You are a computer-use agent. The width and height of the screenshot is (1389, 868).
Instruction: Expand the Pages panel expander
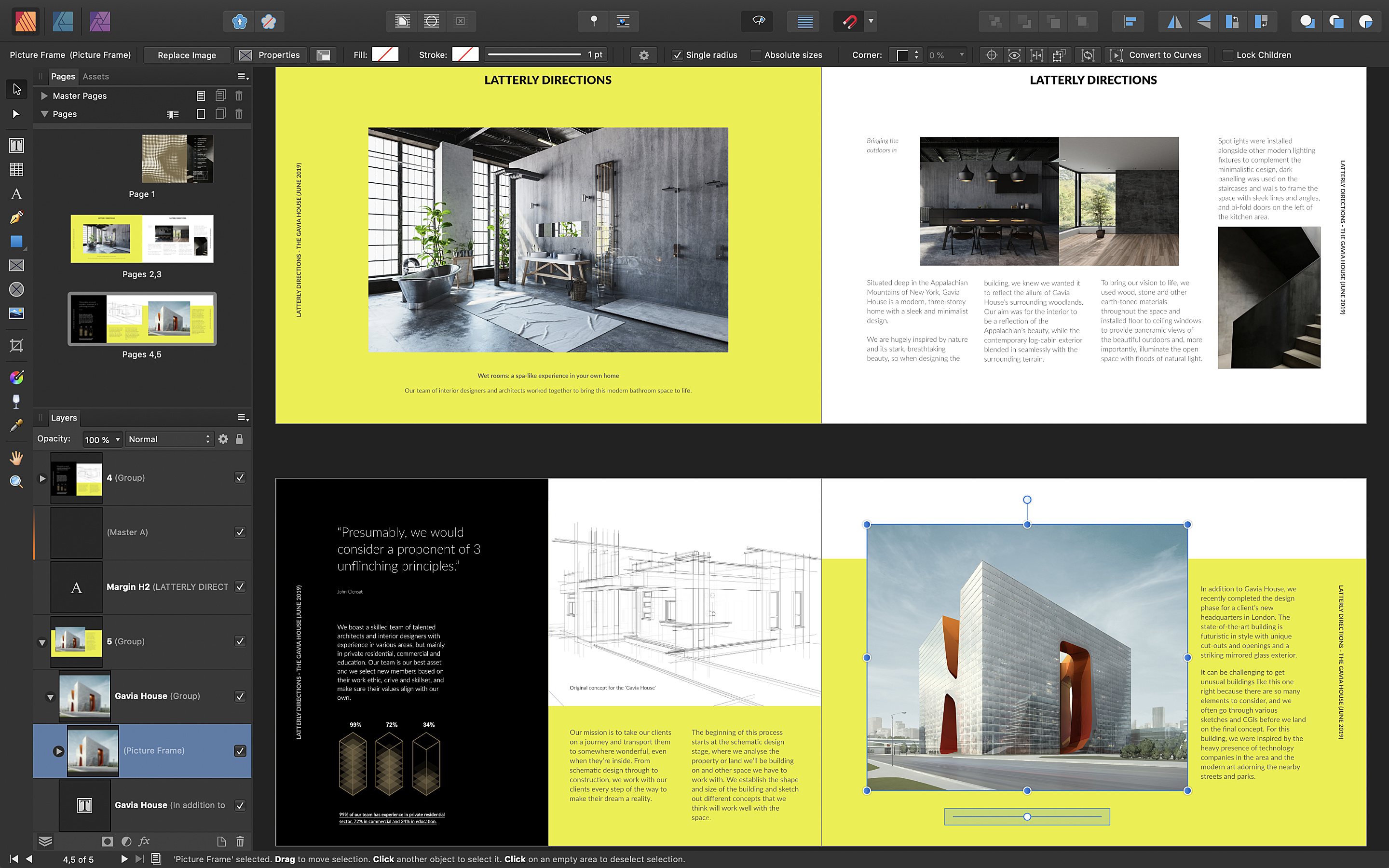coord(45,113)
